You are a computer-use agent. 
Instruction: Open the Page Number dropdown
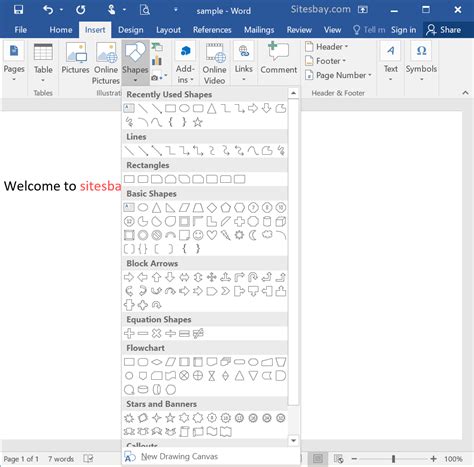pyautogui.click(x=338, y=75)
